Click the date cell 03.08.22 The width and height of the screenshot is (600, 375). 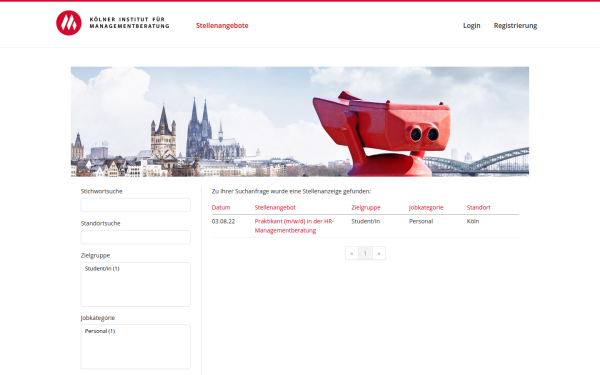pyautogui.click(x=223, y=221)
